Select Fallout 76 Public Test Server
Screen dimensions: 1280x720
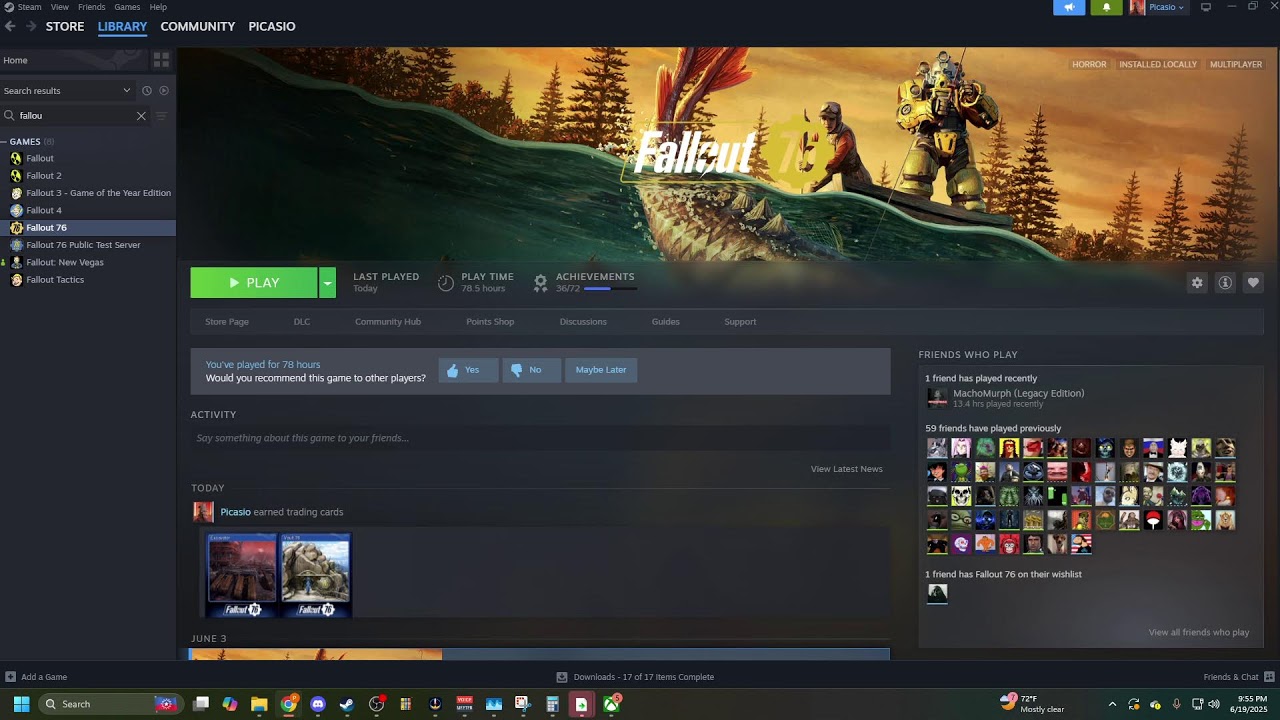tap(88, 245)
